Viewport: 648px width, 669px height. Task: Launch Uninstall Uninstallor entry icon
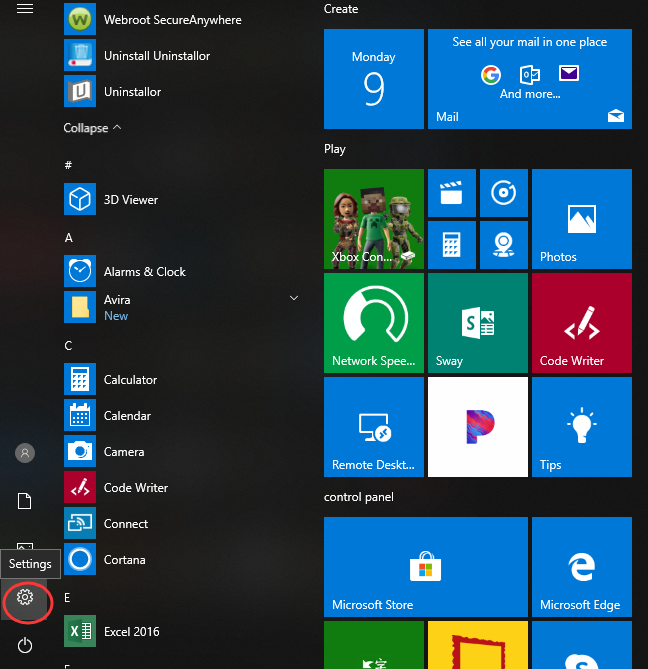coord(80,55)
